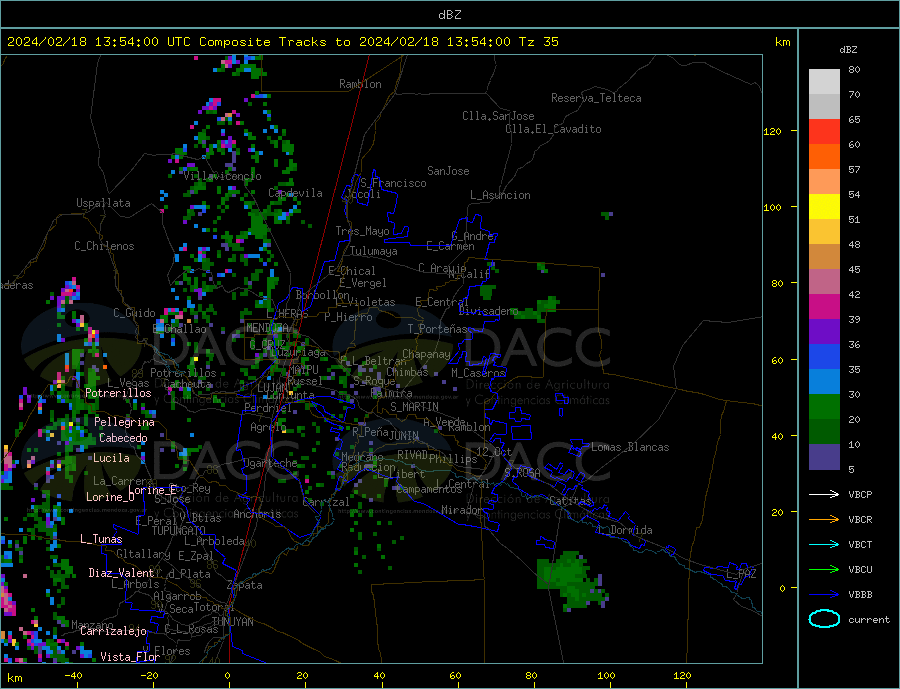Click the large green echo near Mirador southeast

571,580
